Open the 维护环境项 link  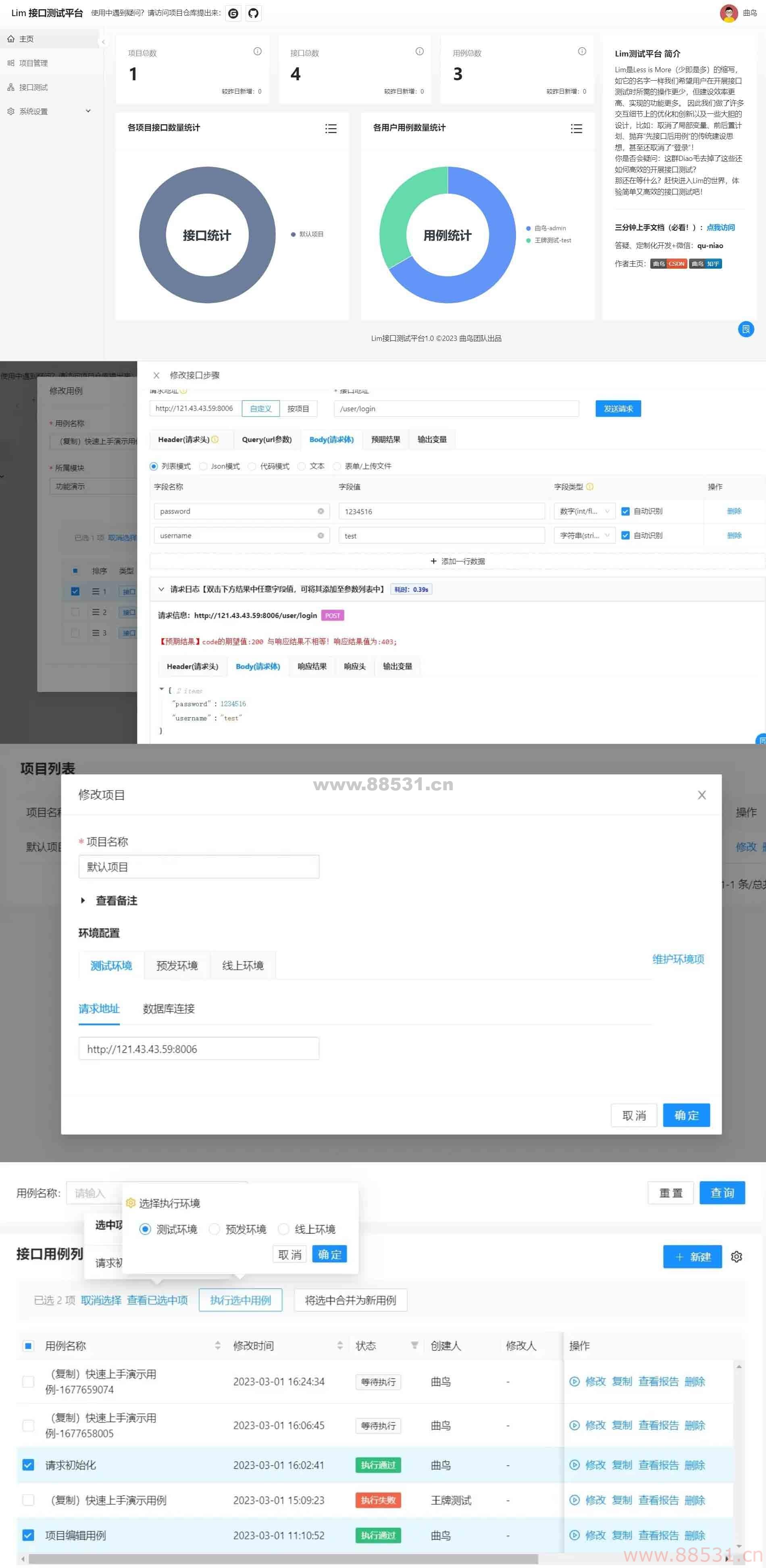678,959
